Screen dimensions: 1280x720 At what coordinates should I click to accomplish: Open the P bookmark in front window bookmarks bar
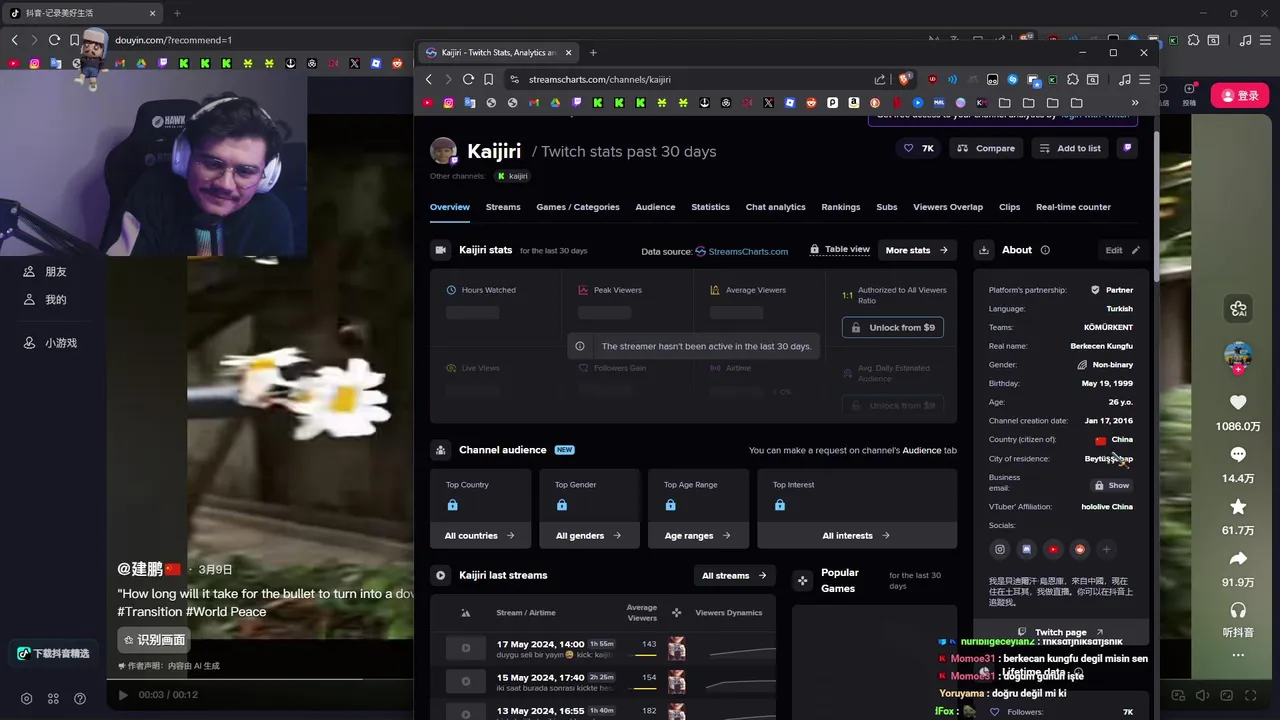(x=832, y=102)
